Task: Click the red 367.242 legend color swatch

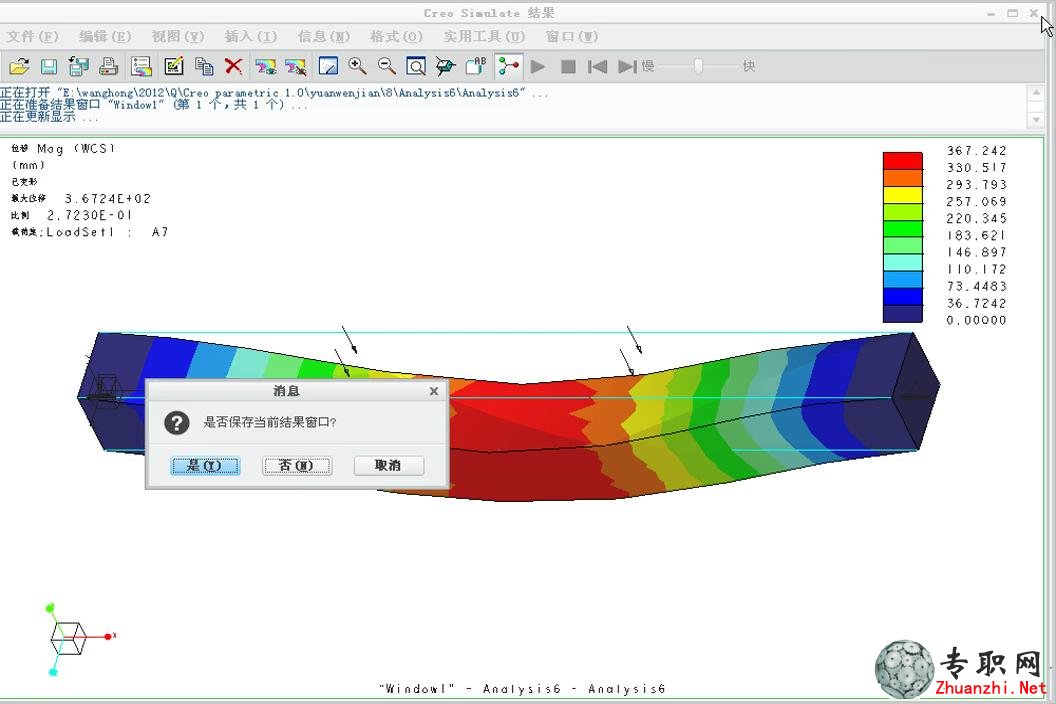Action: (902, 160)
